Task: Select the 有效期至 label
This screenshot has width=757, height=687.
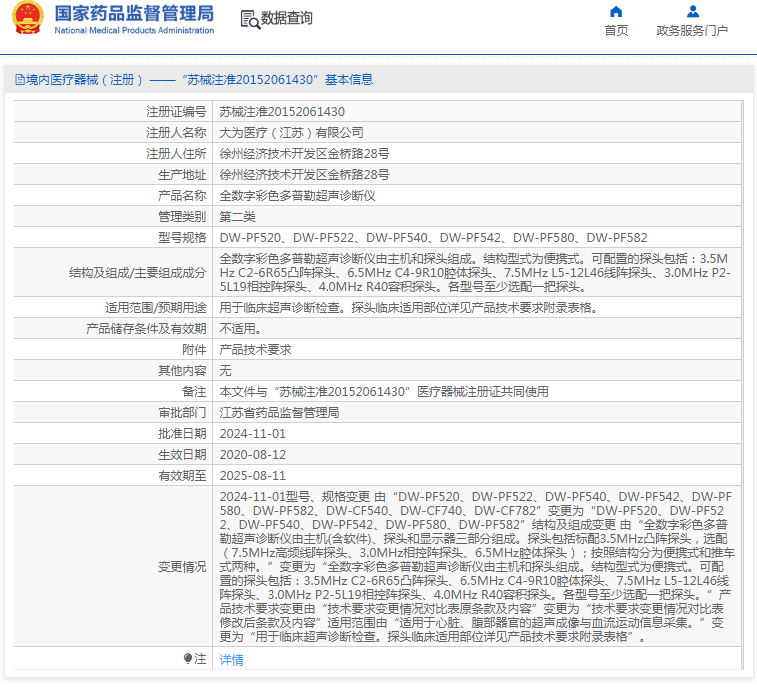Action: 182,476
